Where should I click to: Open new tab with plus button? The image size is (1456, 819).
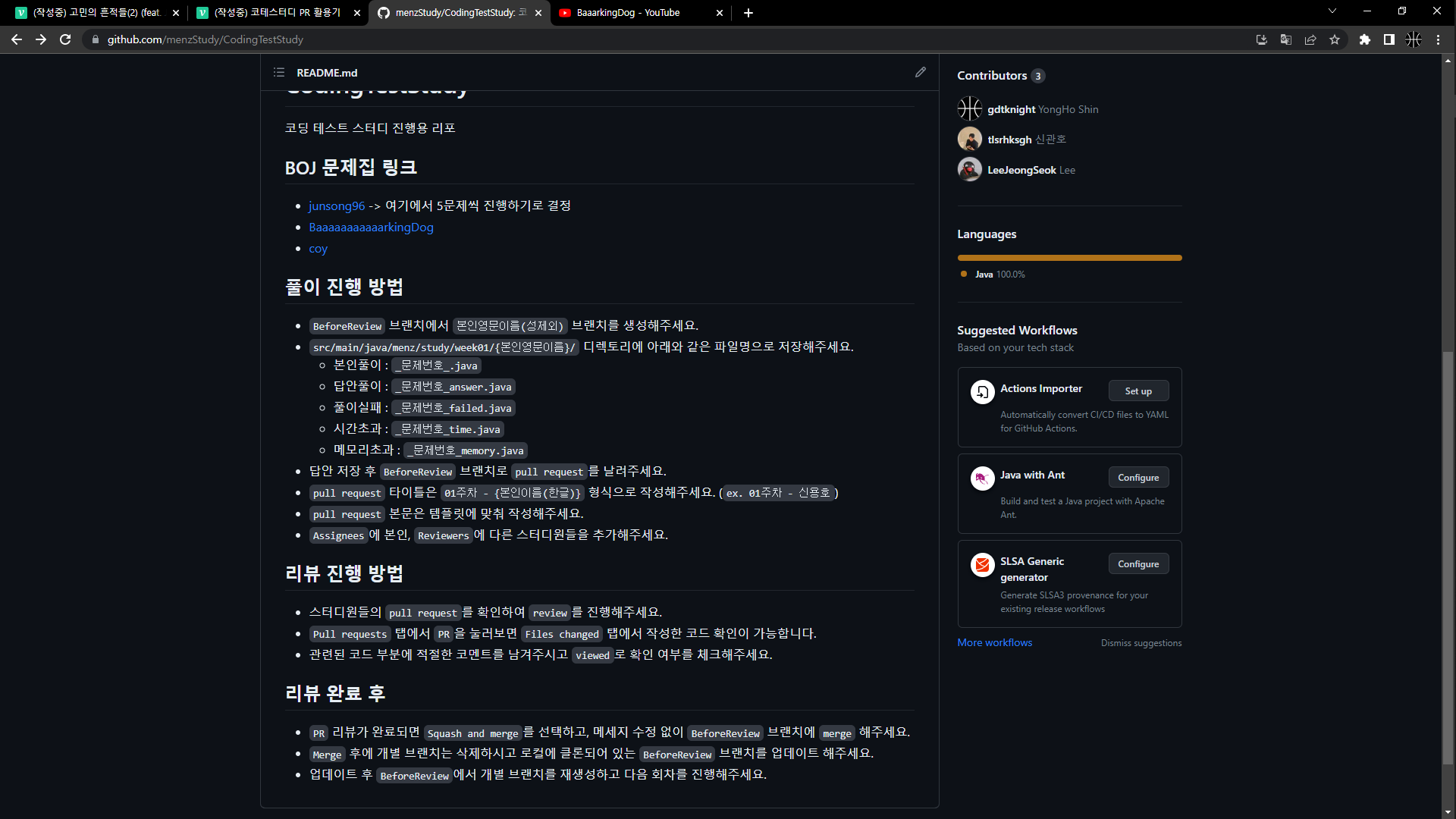tap(748, 13)
